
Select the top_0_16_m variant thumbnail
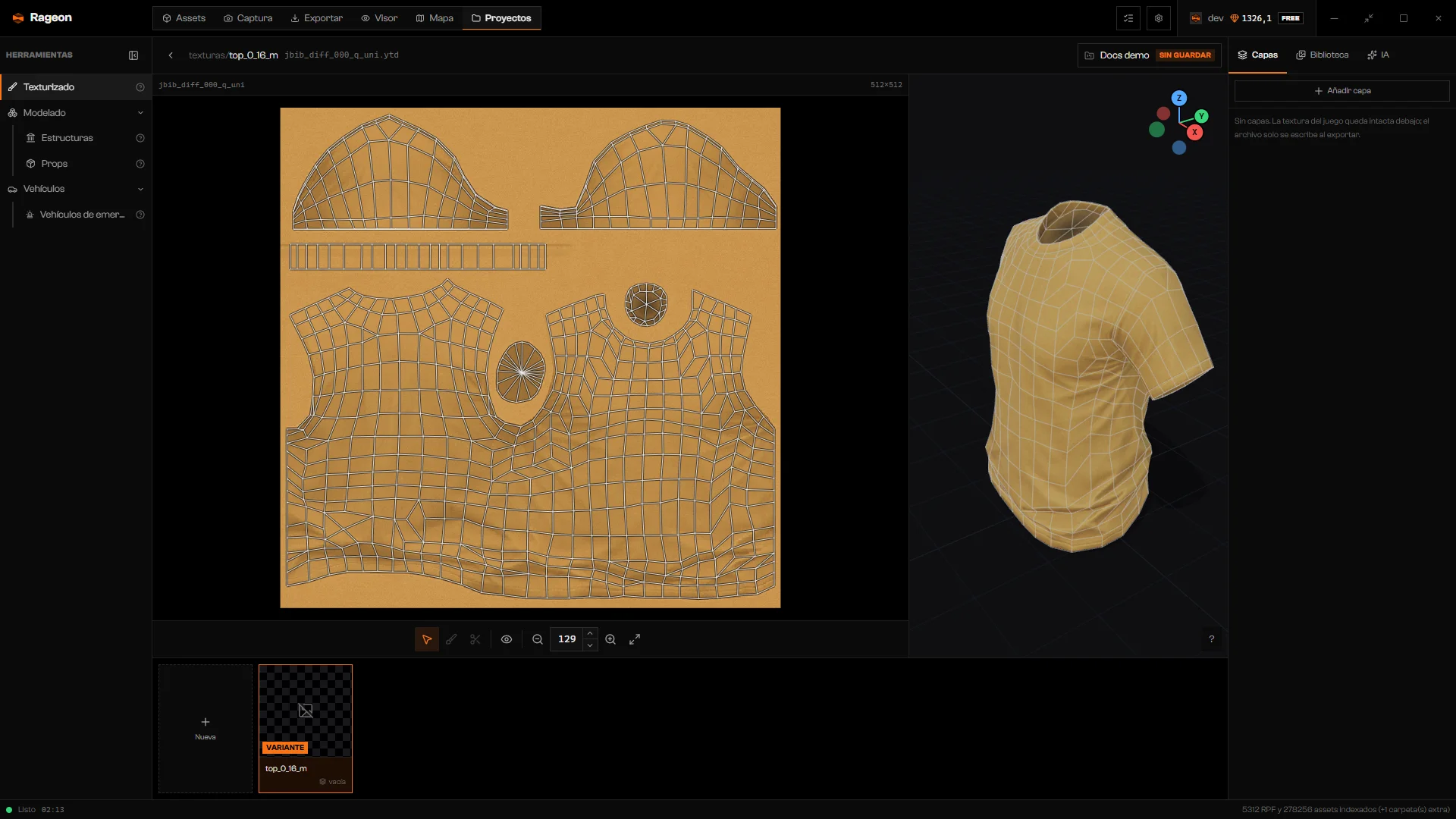coord(306,729)
